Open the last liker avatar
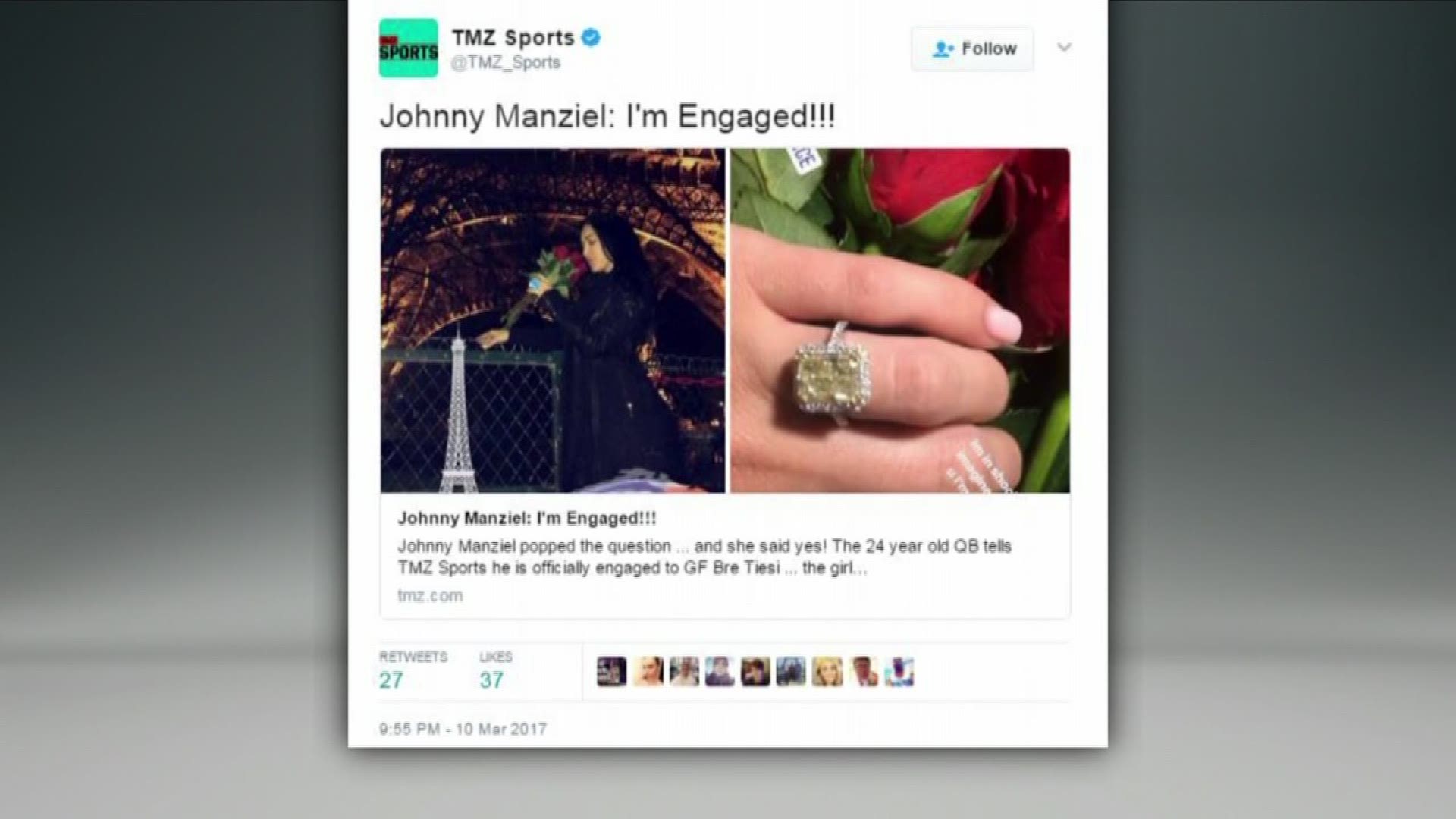This screenshot has width=1456, height=819. pos(899,672)
